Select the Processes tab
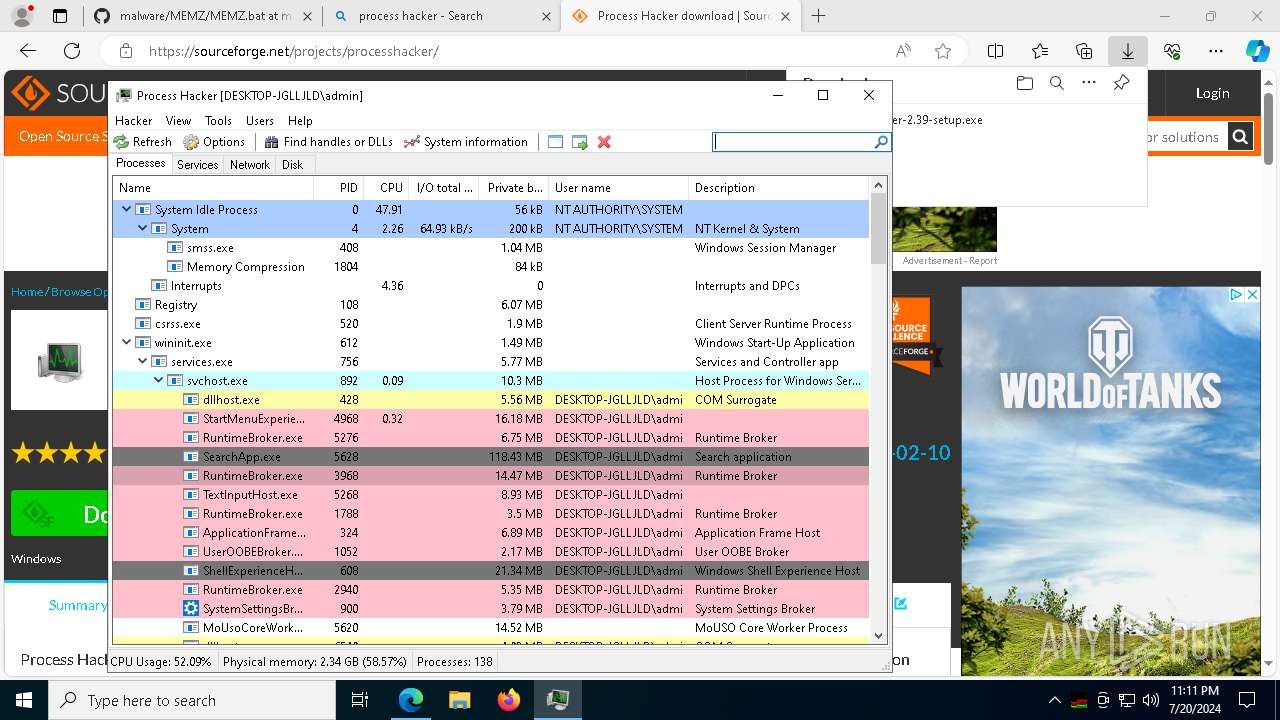The image size is (1280, 720). coord(141,164)
